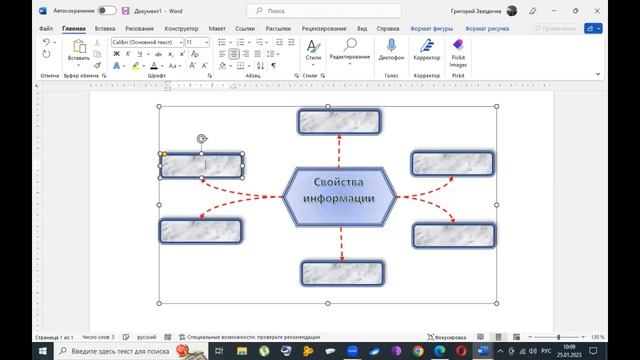The width and height of the screenshot is (640, 360).
Task: Expand the borders dropdown arrow
Action: (249, 66)
